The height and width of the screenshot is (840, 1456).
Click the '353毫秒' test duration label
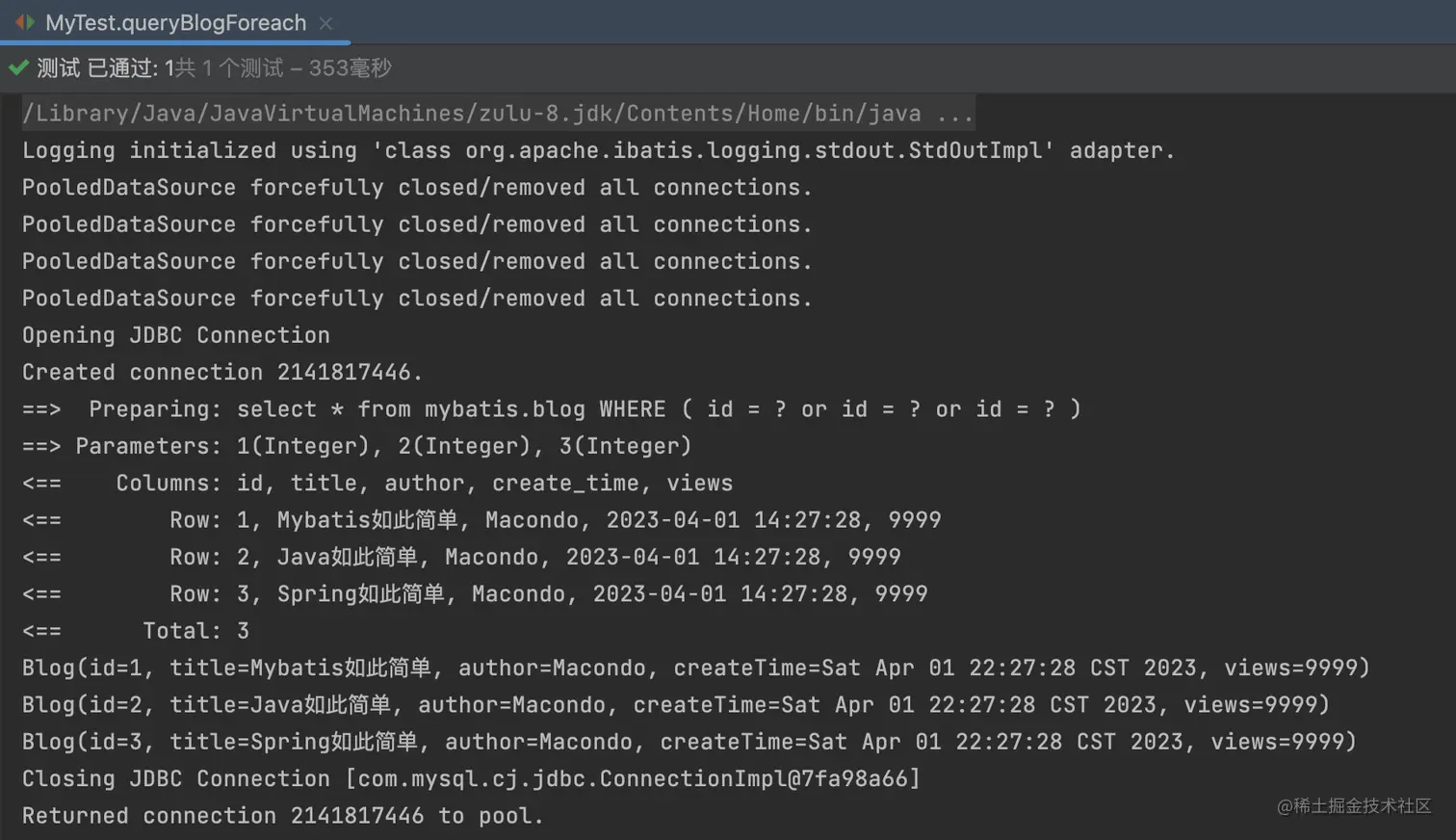click(x=350, y=68)
